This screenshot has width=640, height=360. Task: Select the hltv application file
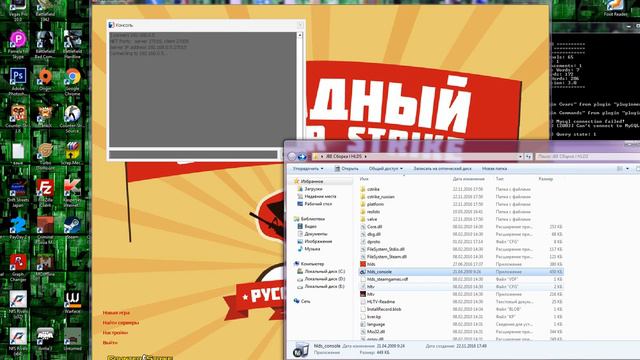[x=371, y=294]
